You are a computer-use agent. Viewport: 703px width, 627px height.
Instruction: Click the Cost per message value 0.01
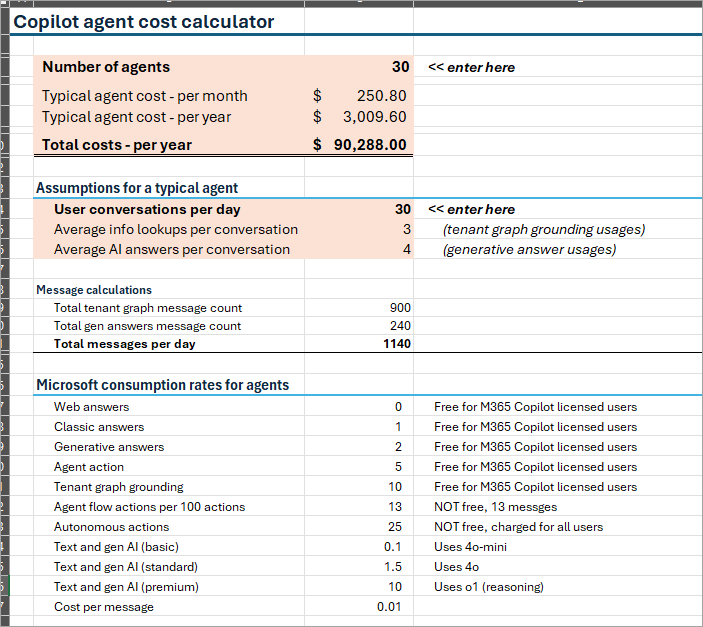389,607
